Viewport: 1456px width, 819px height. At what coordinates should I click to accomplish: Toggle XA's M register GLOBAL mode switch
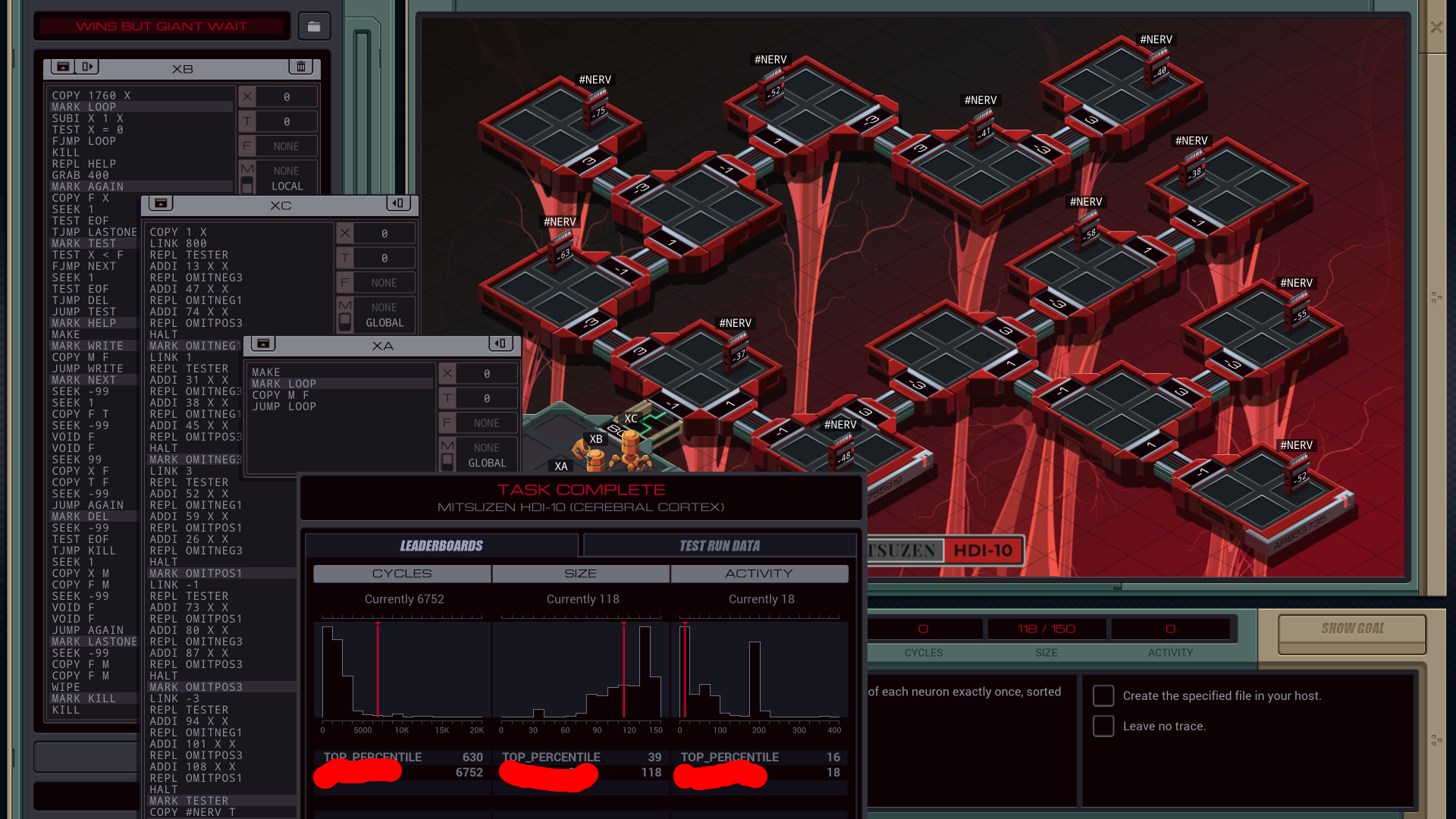pyautogui.click(x=447, y=460)
